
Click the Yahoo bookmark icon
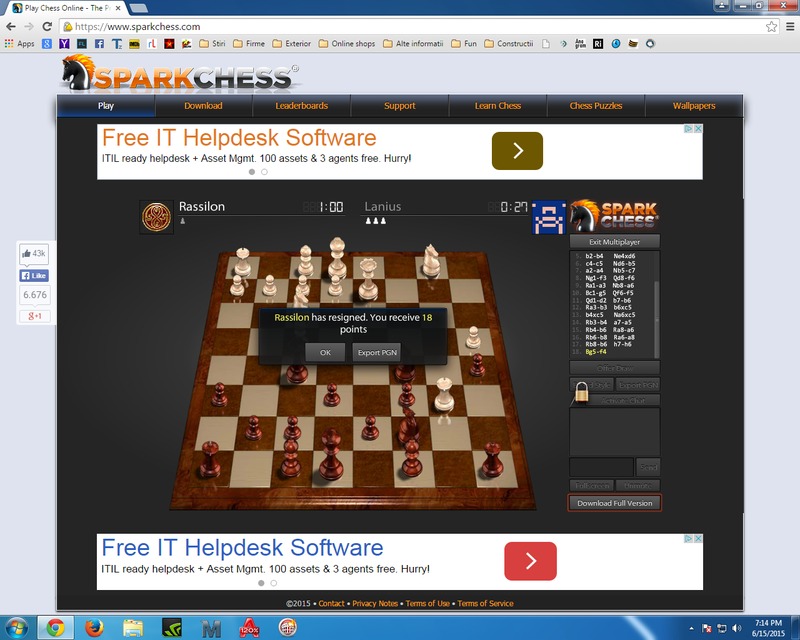(64, 44)
